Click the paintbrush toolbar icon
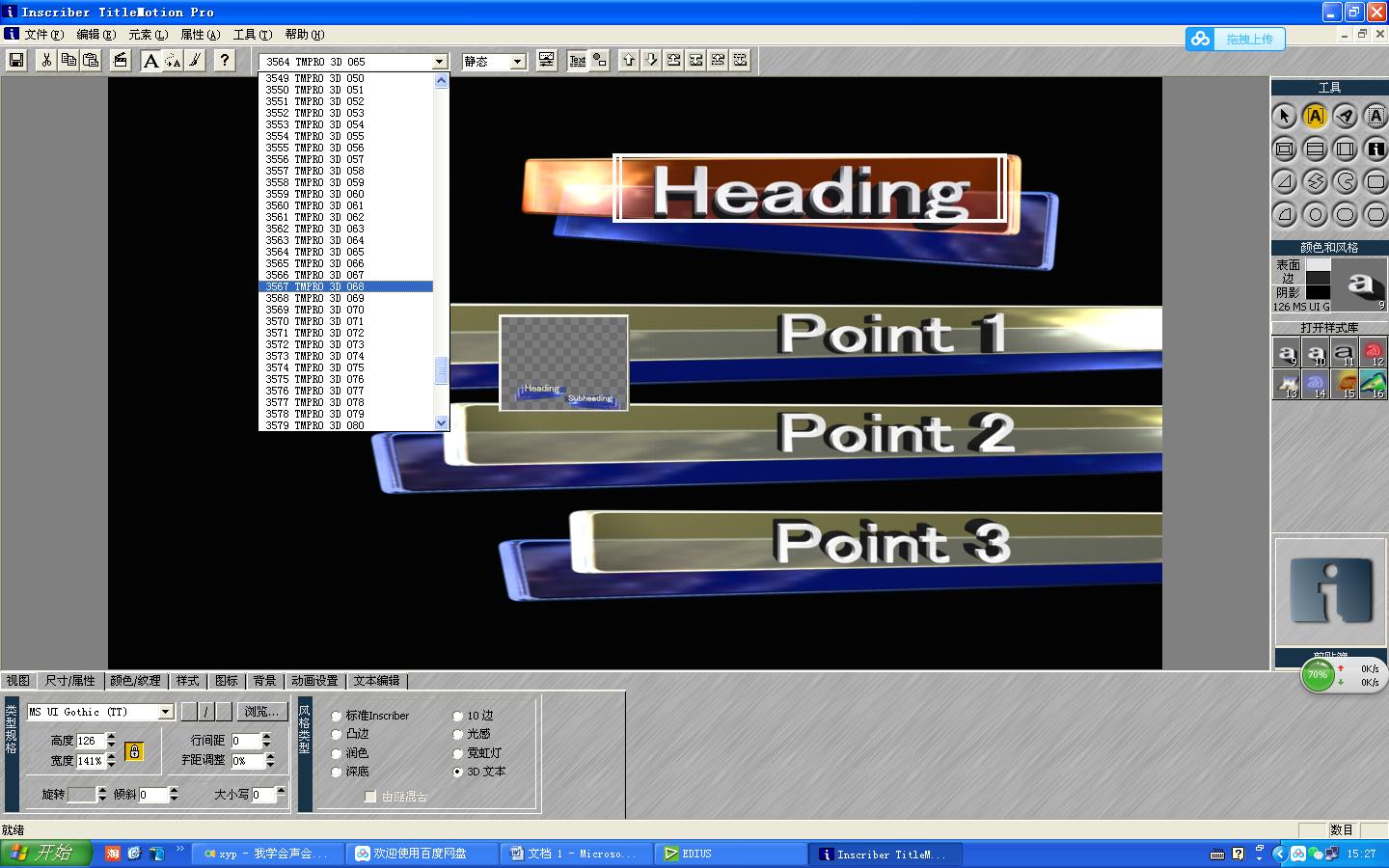 click(x=195, y=61)
